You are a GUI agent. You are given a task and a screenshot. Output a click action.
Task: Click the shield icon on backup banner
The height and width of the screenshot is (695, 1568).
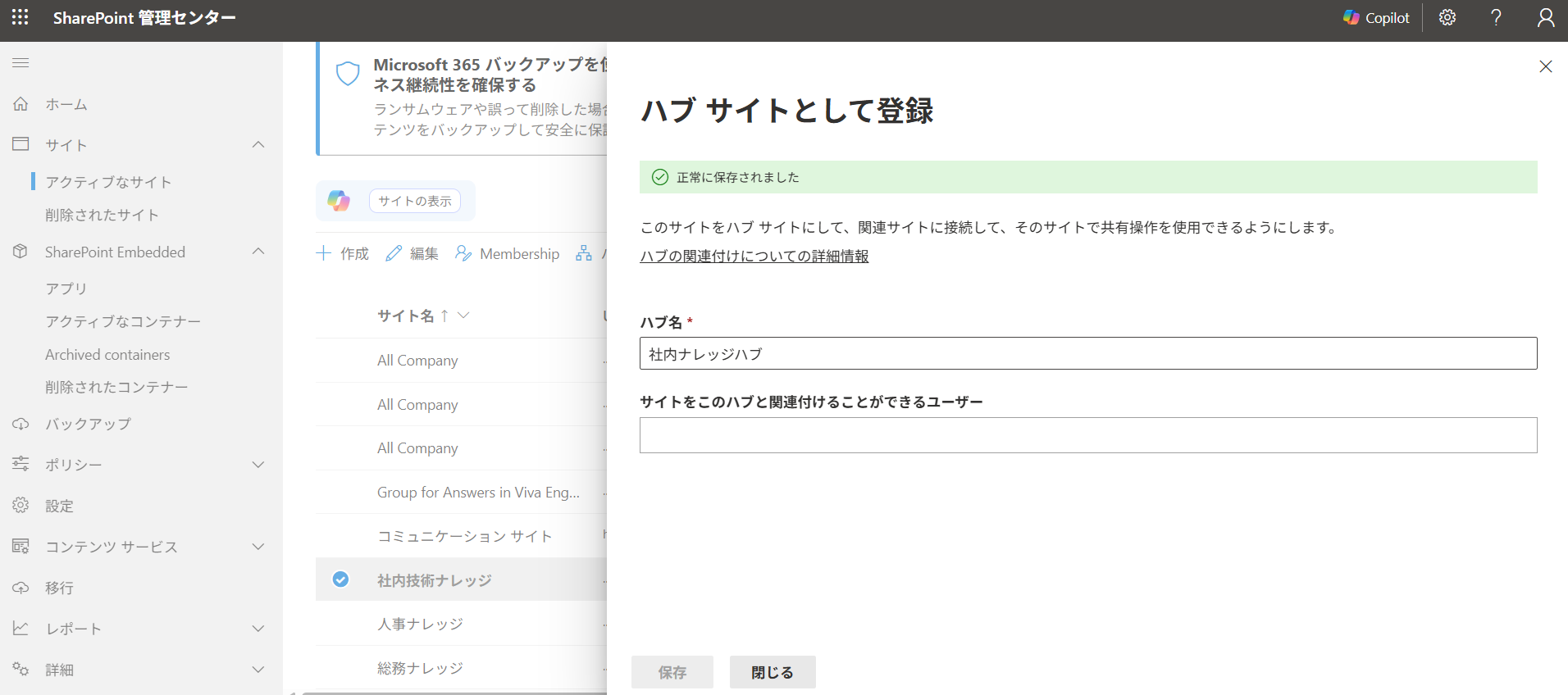click(349, 73)
